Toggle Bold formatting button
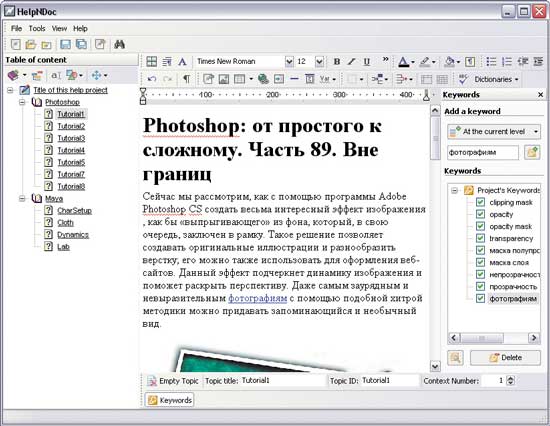Viewport: 550px width, 426px height. tap(336, 62)
